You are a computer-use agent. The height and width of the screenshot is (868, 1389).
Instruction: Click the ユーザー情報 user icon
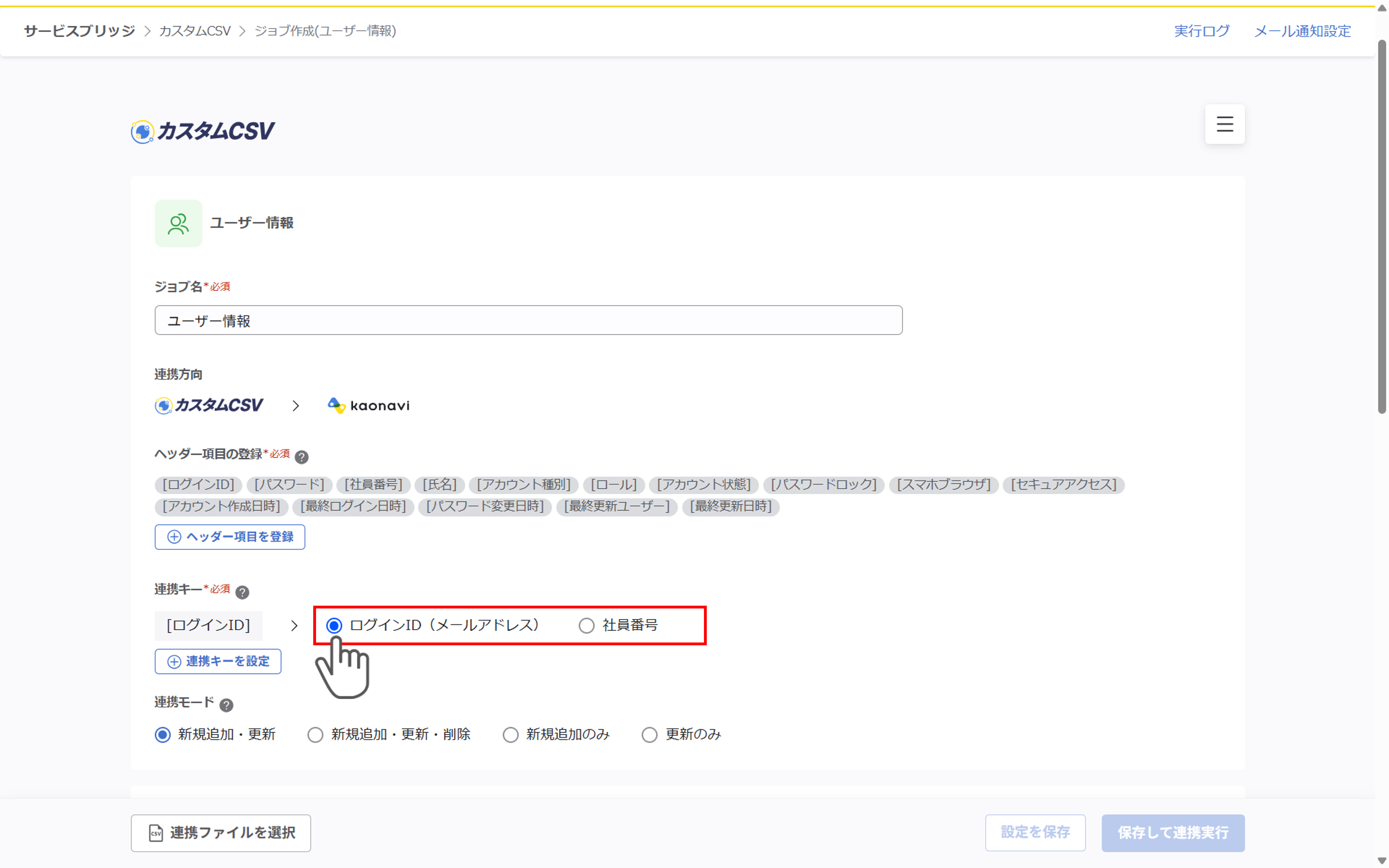click(x=178, y=223)
